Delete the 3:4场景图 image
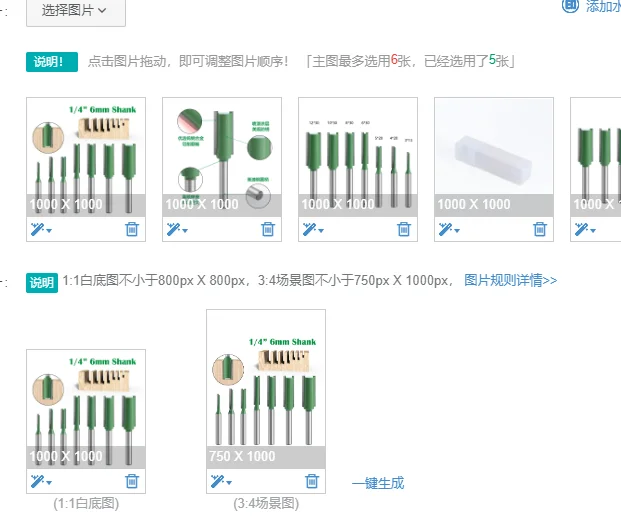Image resolution: width=621 pixels, height=521 pixels. click(x=312, y=481)
